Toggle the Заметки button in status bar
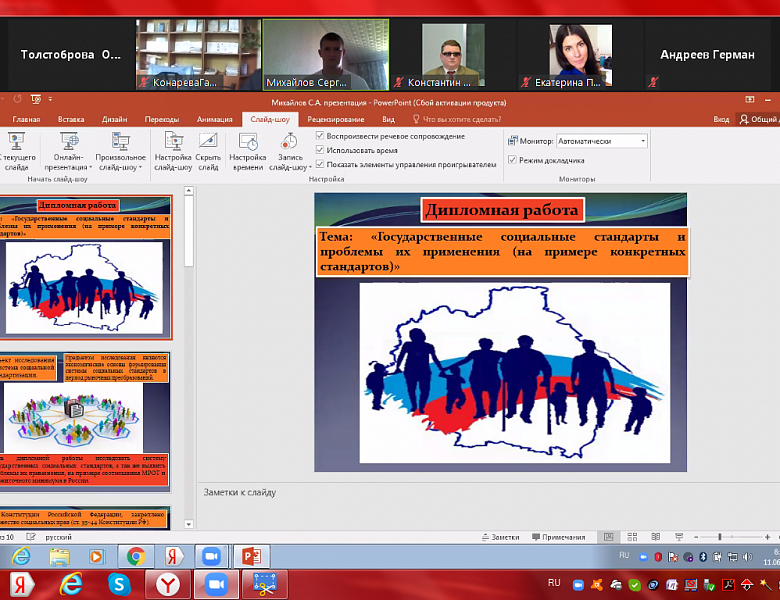This screenshot has height=600, width=780. [x=500, y=537]
